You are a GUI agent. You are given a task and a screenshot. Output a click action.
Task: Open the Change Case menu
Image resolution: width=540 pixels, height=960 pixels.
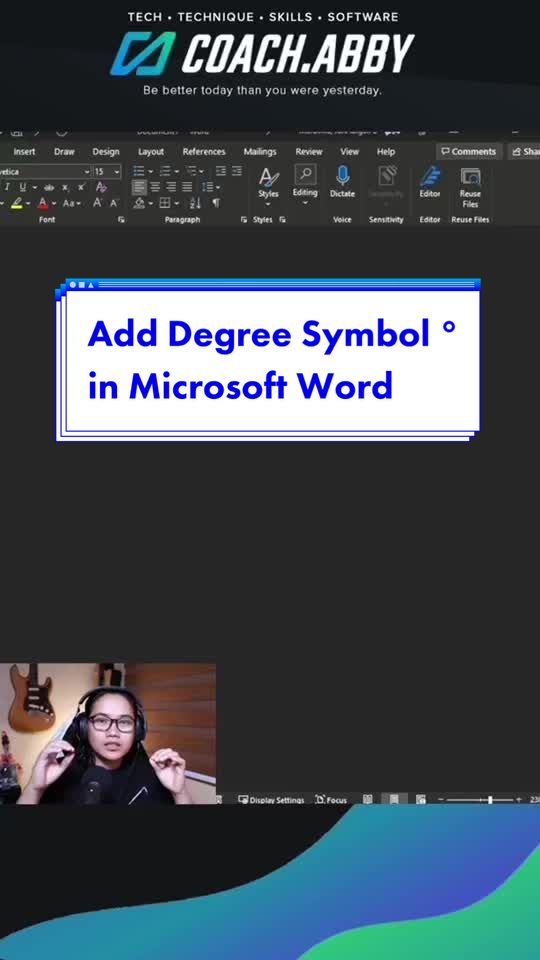72,203
